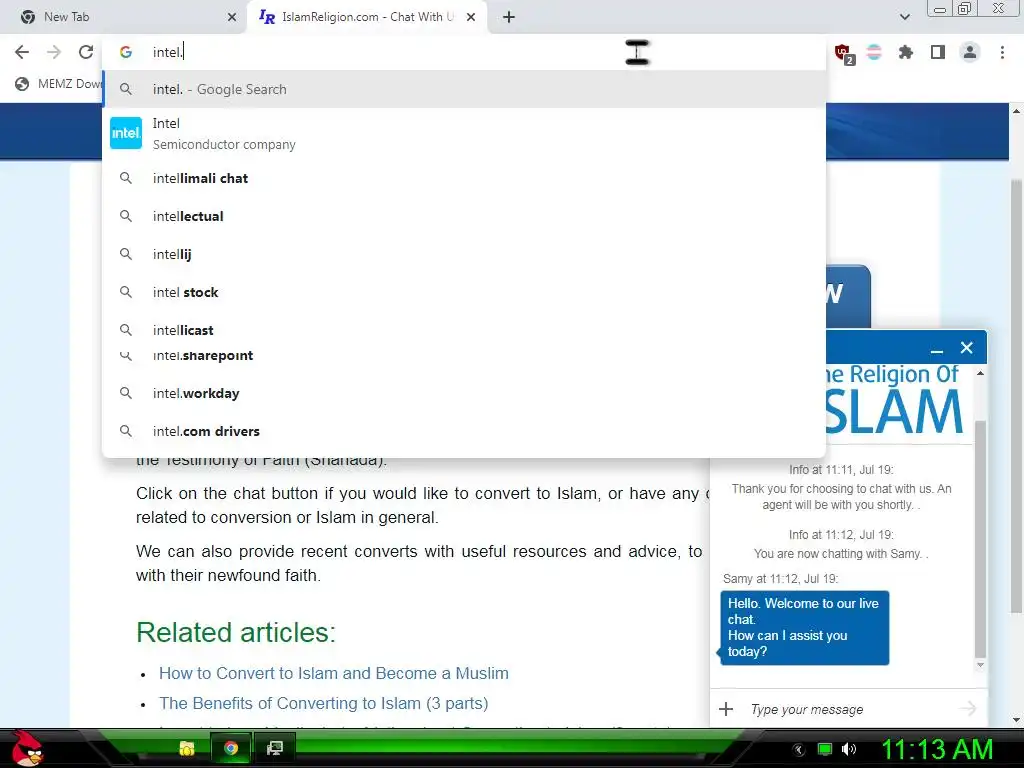1024x768 pixels.
Task: Select the 'intellicast' suggestion
Action: click(x=464, y=330)
